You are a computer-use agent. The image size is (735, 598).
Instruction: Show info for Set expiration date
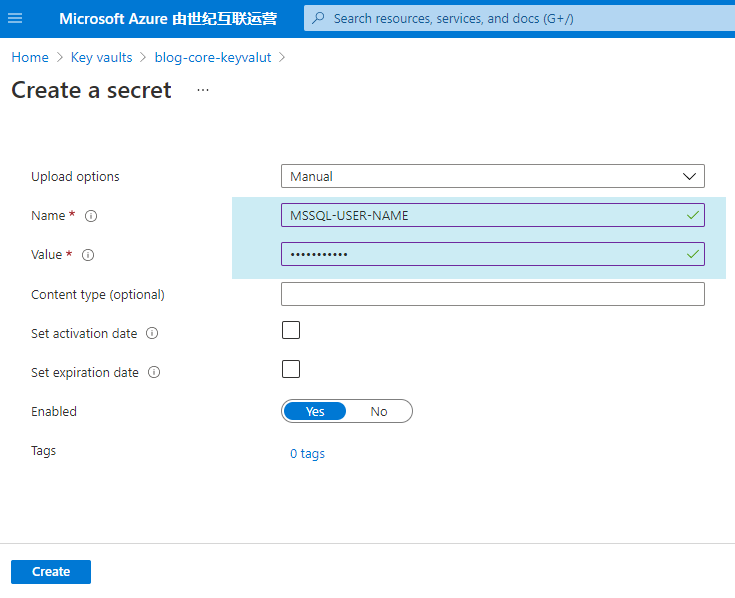154,372
